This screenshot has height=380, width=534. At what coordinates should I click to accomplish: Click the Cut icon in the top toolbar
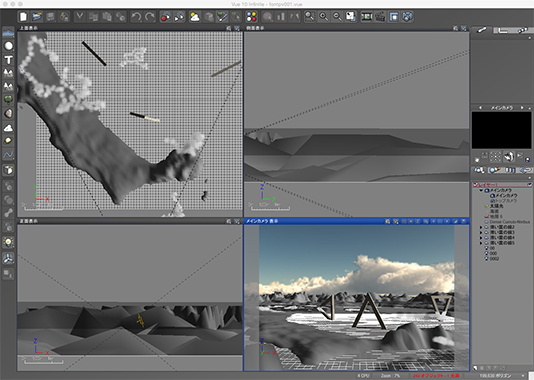80,16
